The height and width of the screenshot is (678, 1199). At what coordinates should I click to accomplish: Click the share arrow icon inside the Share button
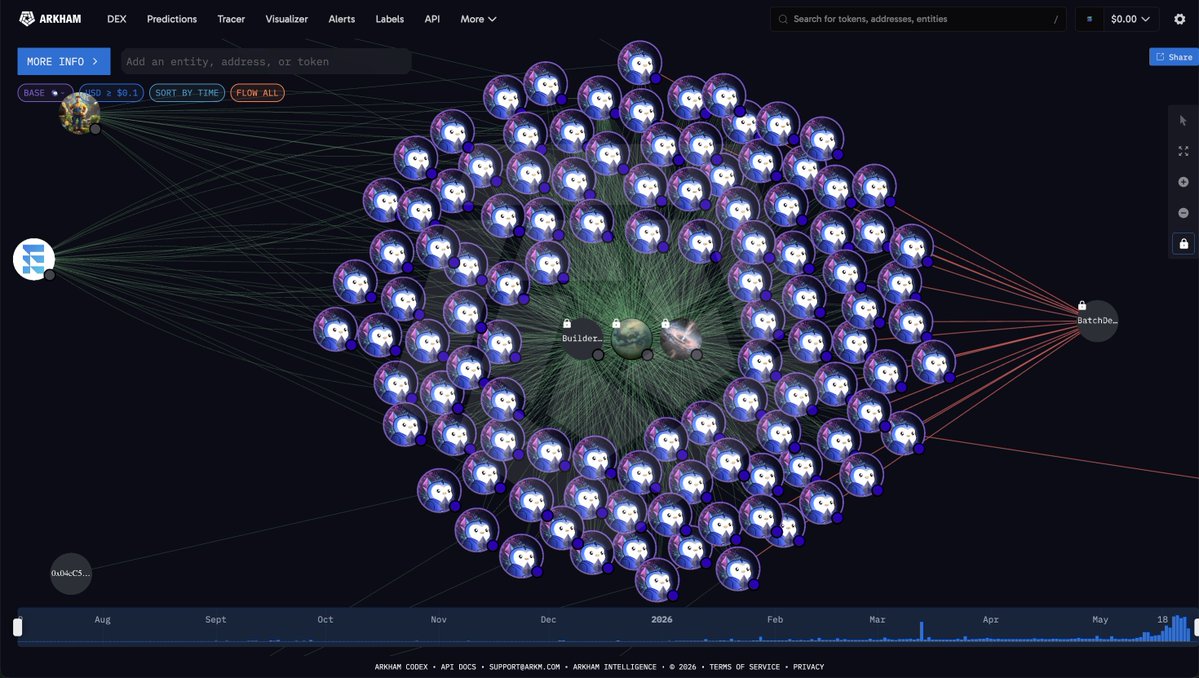tap(1159, 57)
